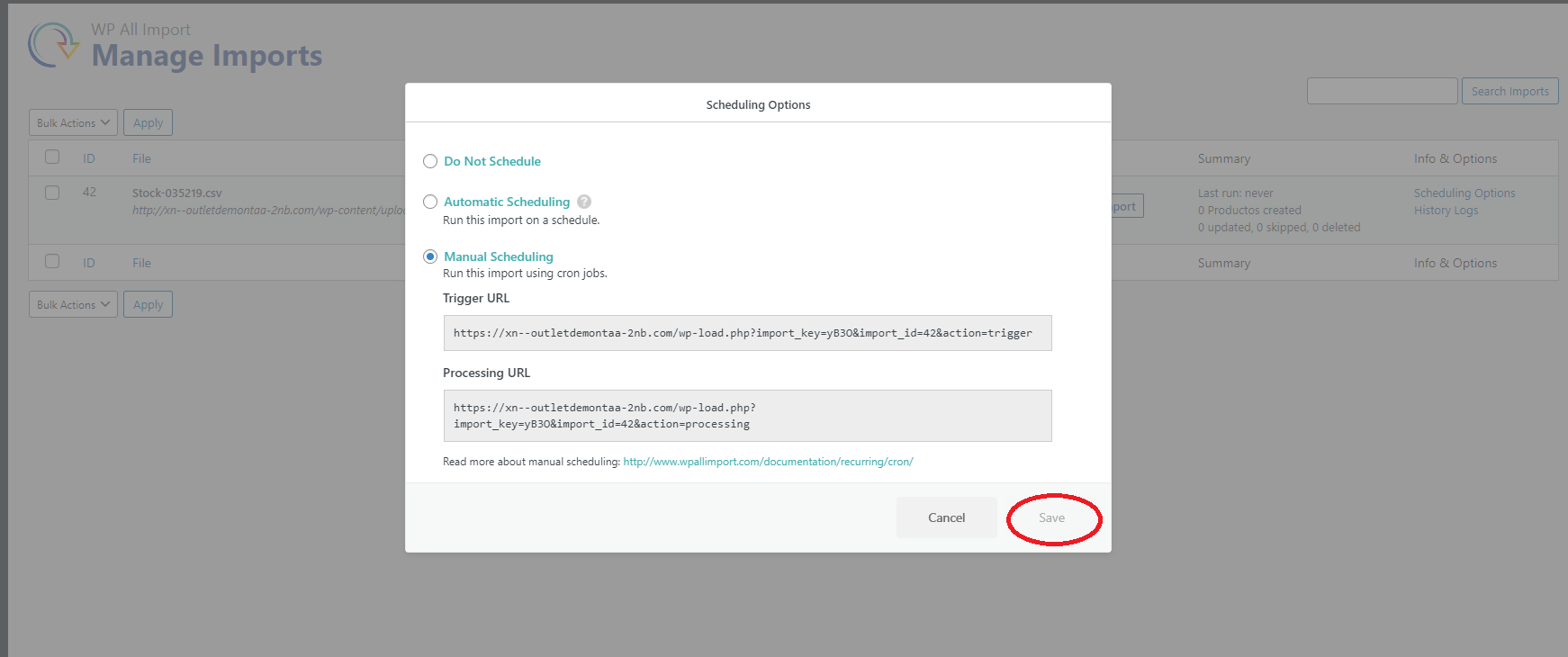This screenshot has height=657, width=1568.
Task: Click the Search Imports button
Action: 1509,91
